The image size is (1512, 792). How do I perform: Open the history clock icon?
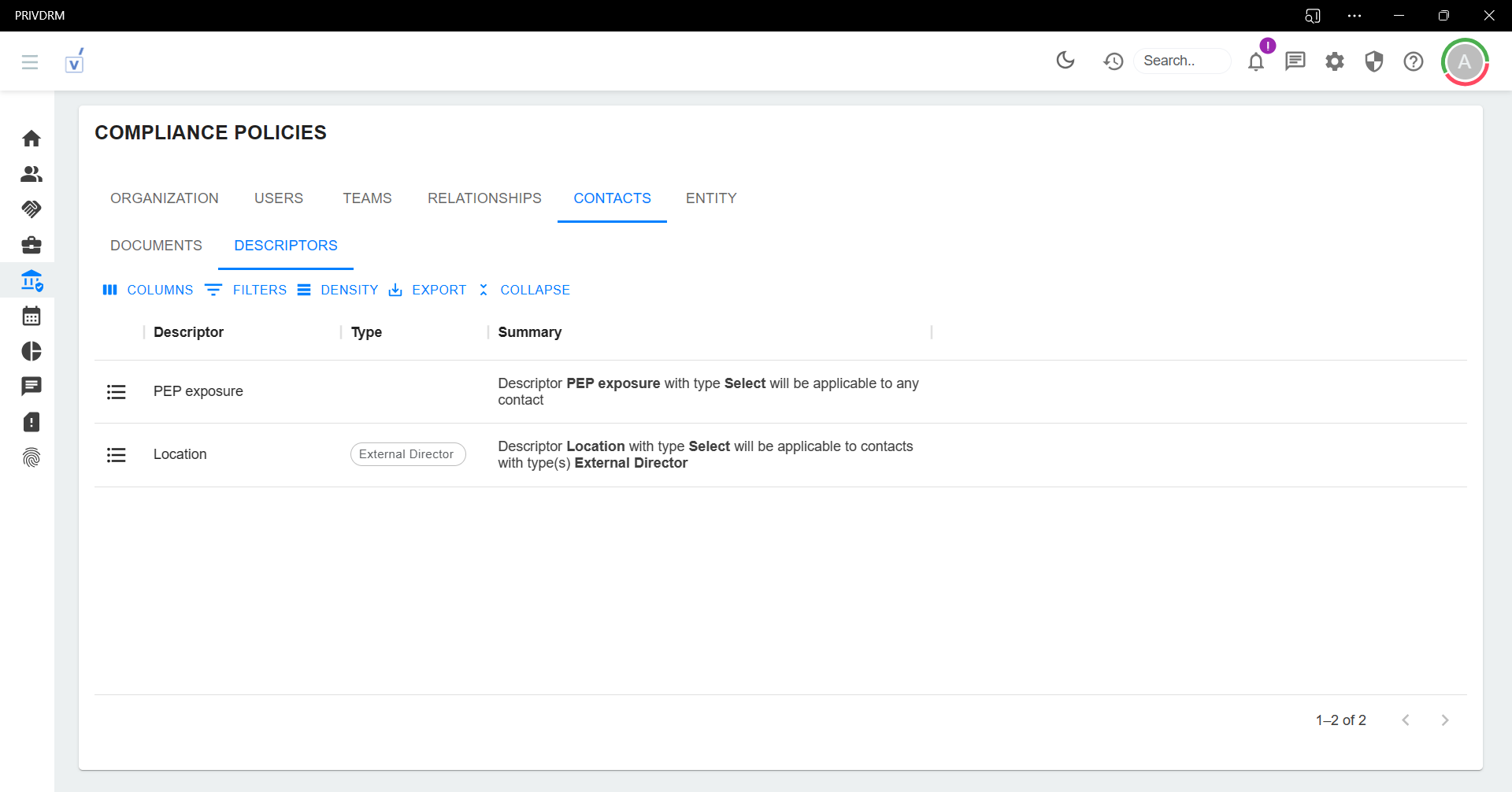(1113, 61)
